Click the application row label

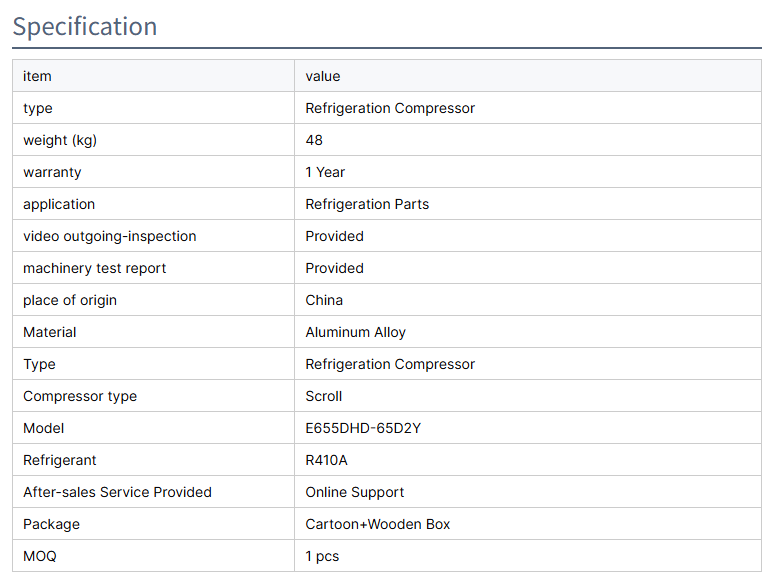(x=59, y=204)
